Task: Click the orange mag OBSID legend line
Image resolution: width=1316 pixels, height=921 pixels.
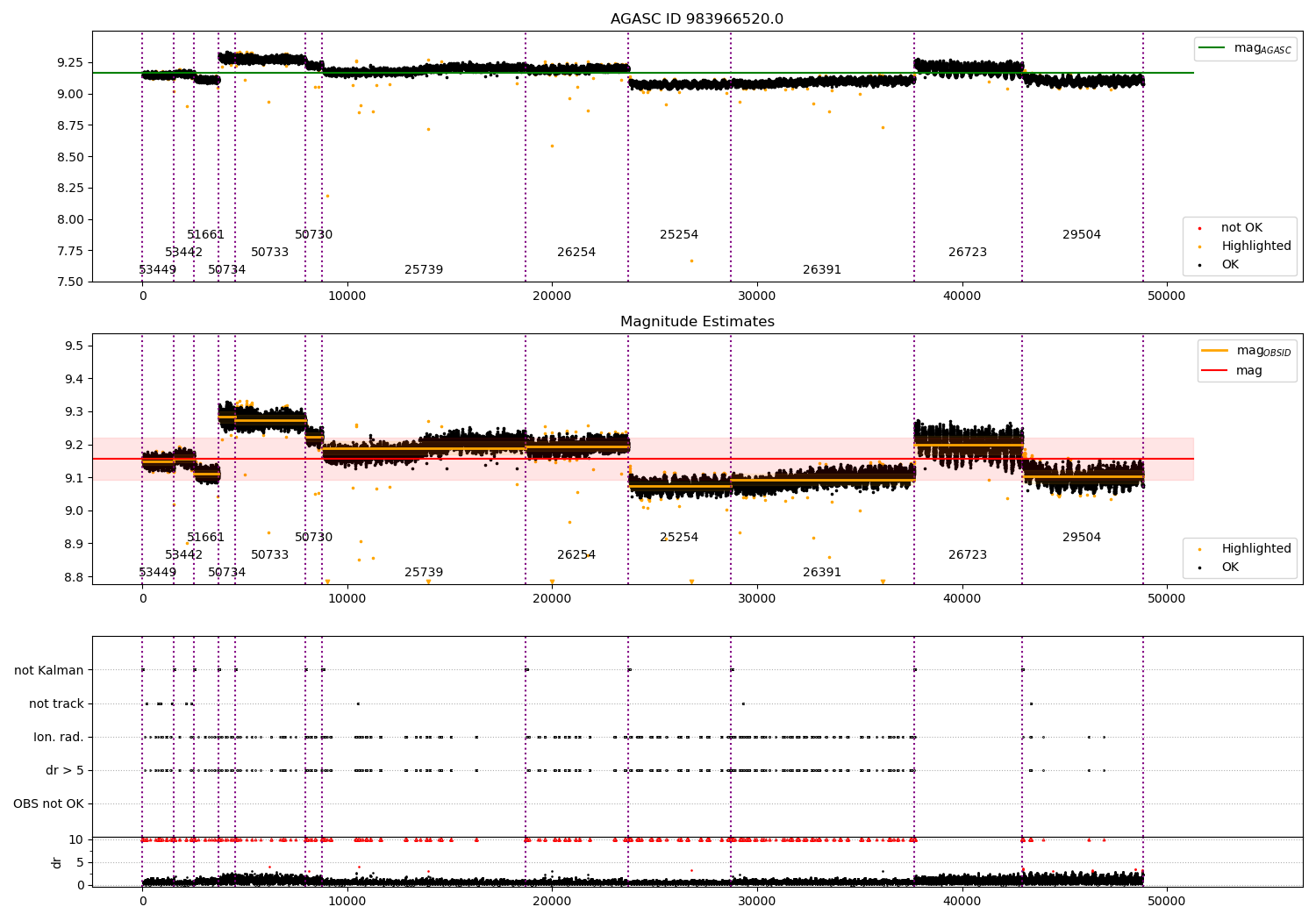Action: click(1214, 351)
